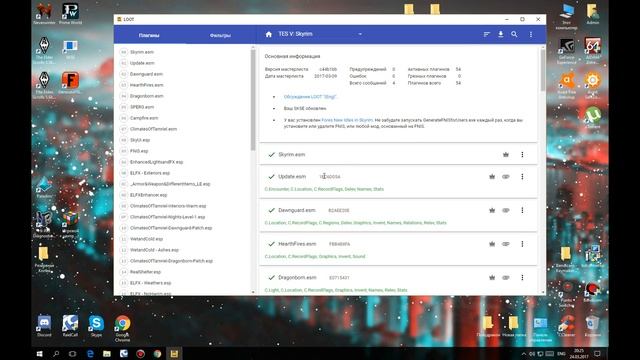Select WetandCold - Ashes.esp in the sidebar

pos(154,250)
